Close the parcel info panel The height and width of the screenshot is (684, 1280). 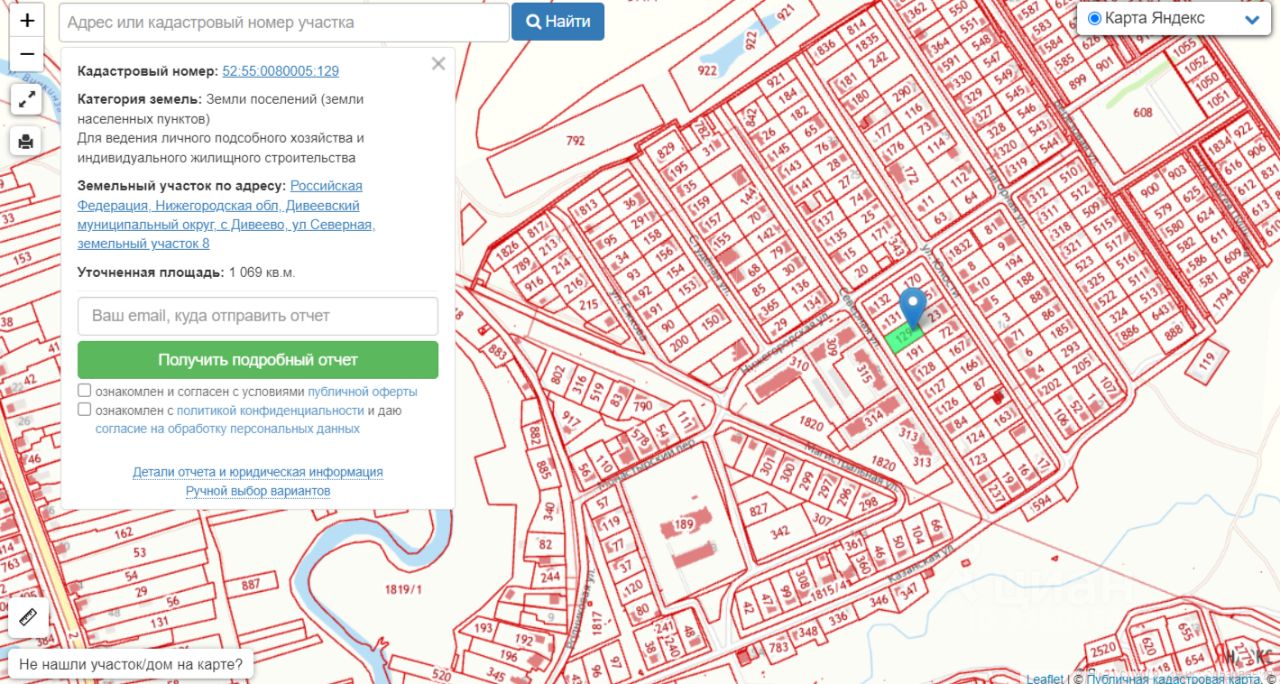[x=438, y=64]
